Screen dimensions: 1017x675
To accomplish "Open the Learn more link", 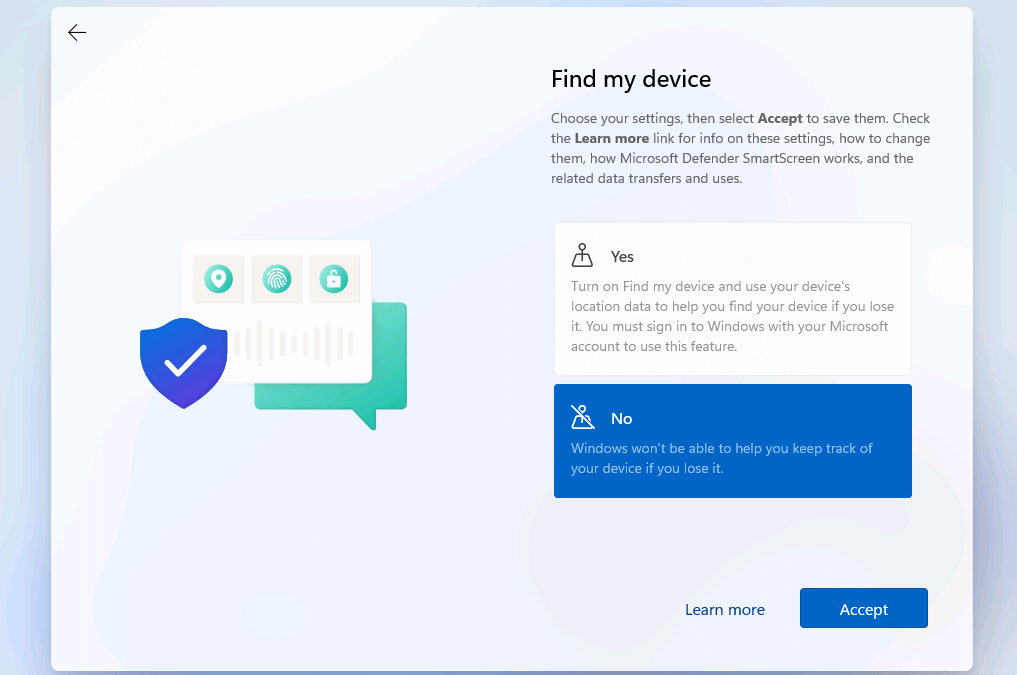I will point(724,610).
